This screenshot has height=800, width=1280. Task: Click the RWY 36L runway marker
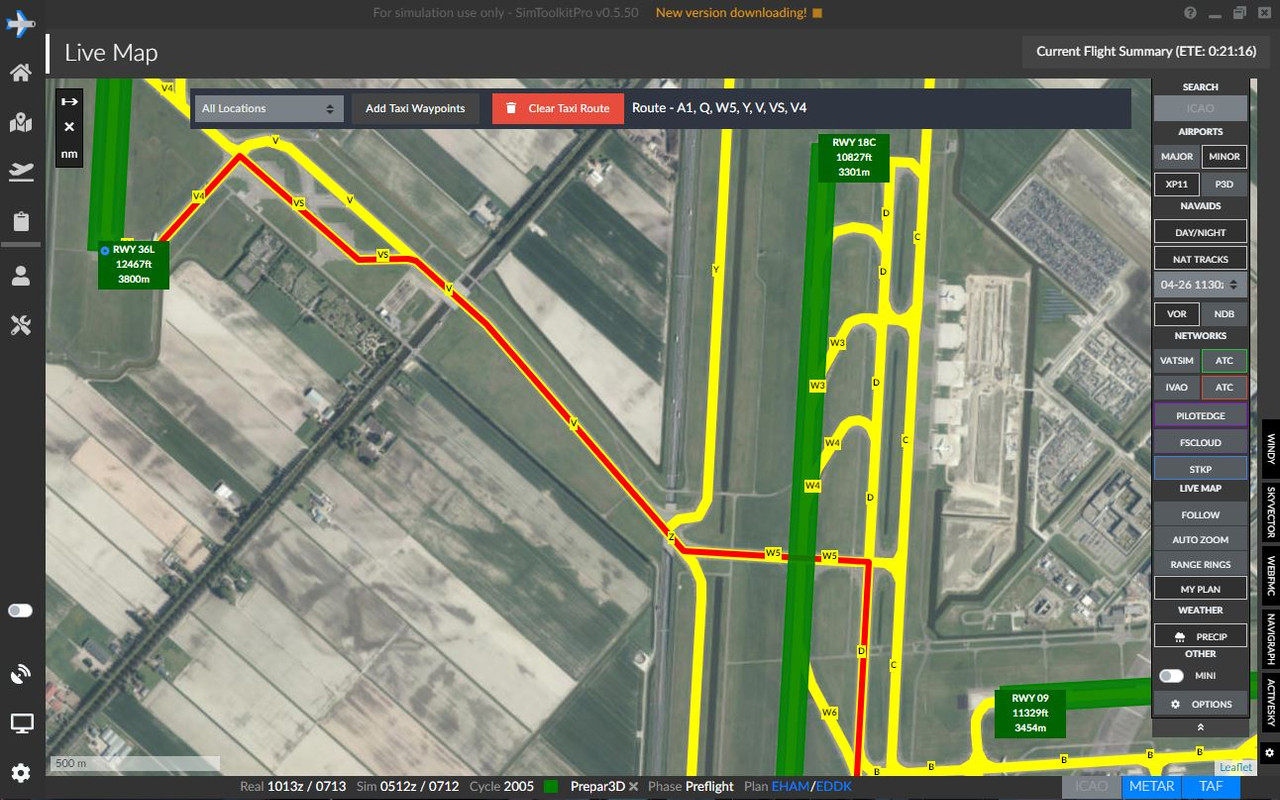pyautogui.click(x=133, y=264)
